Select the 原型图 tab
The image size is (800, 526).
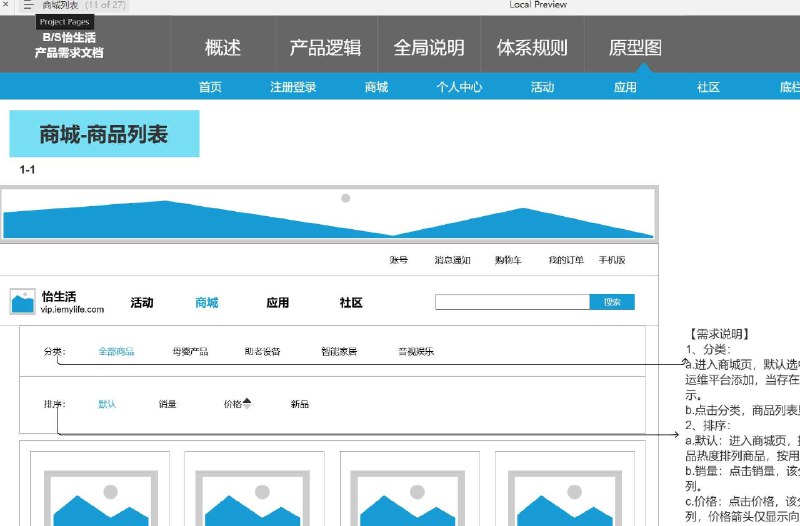pyautogui.click(x=635, y=47)
